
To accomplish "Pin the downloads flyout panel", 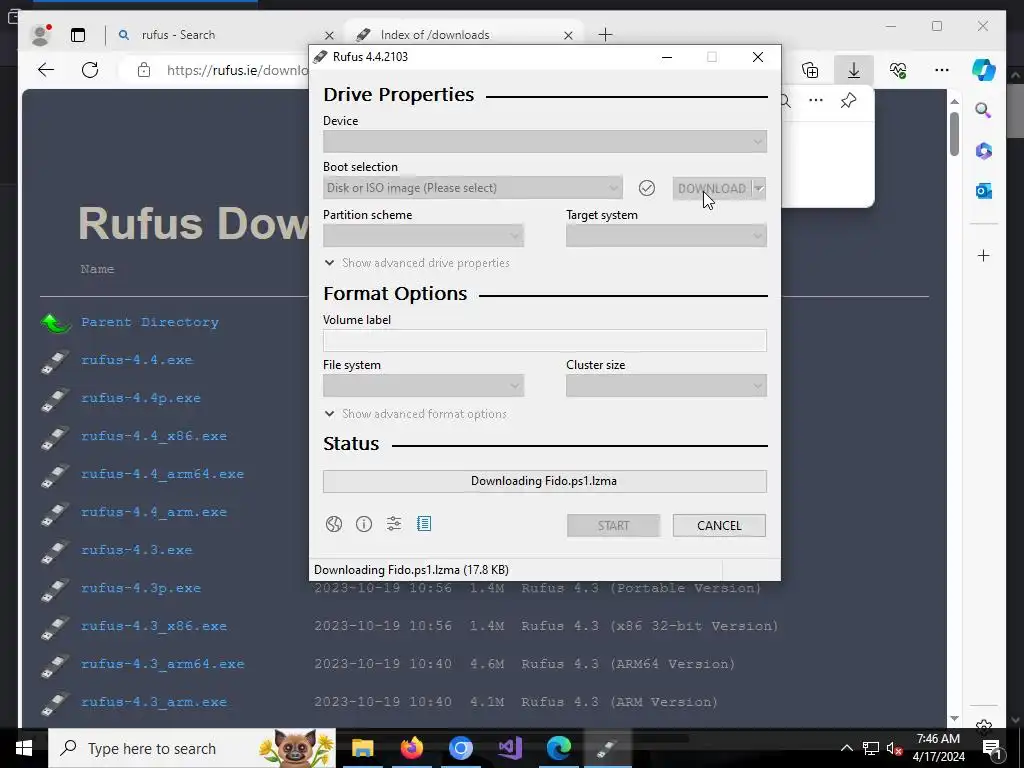I will click(848, 101).
